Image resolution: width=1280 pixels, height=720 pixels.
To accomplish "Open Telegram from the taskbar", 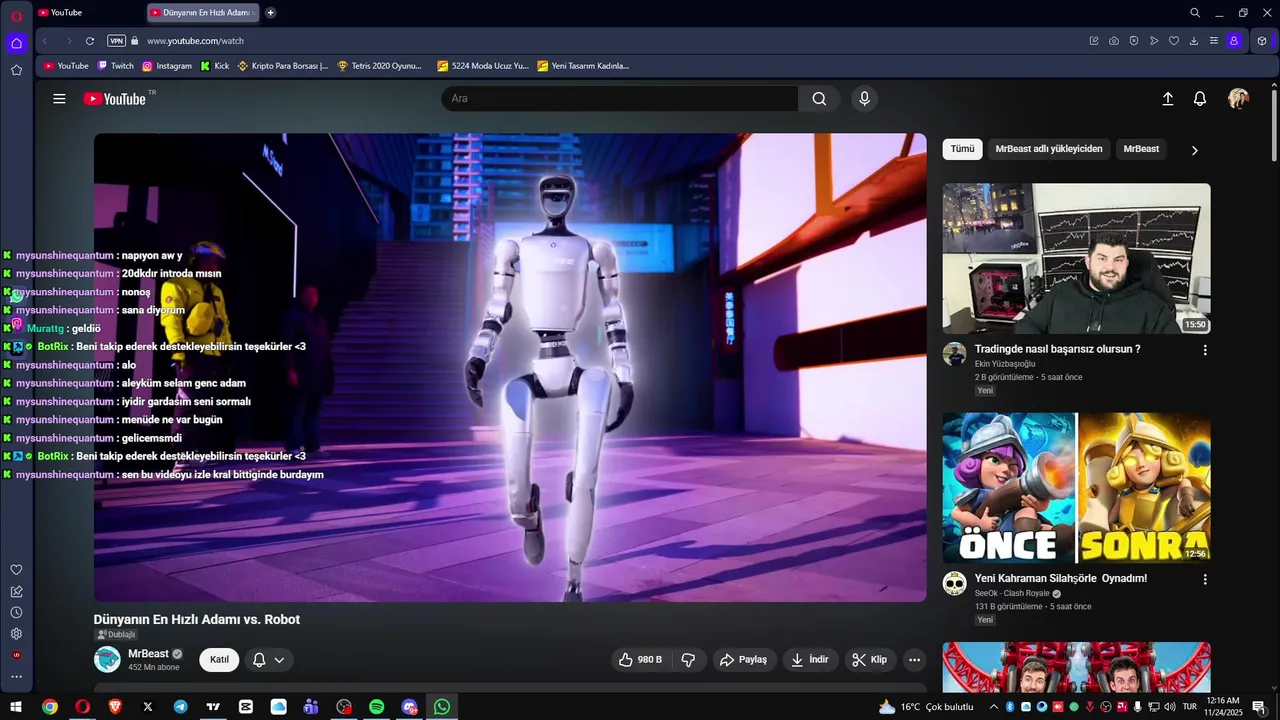I will [180, 707].
